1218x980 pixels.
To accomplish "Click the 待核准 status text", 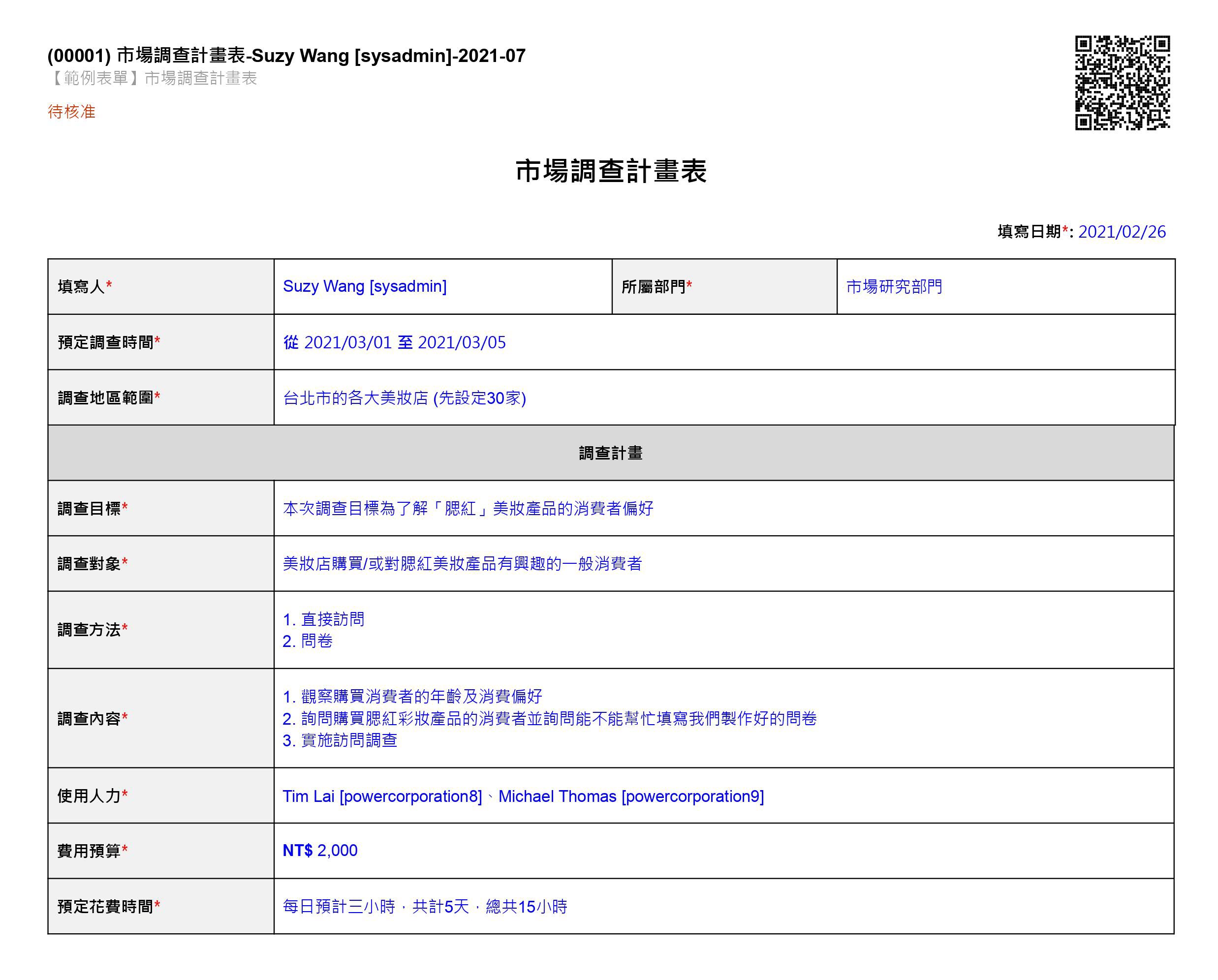I will (x=71, y=112).
